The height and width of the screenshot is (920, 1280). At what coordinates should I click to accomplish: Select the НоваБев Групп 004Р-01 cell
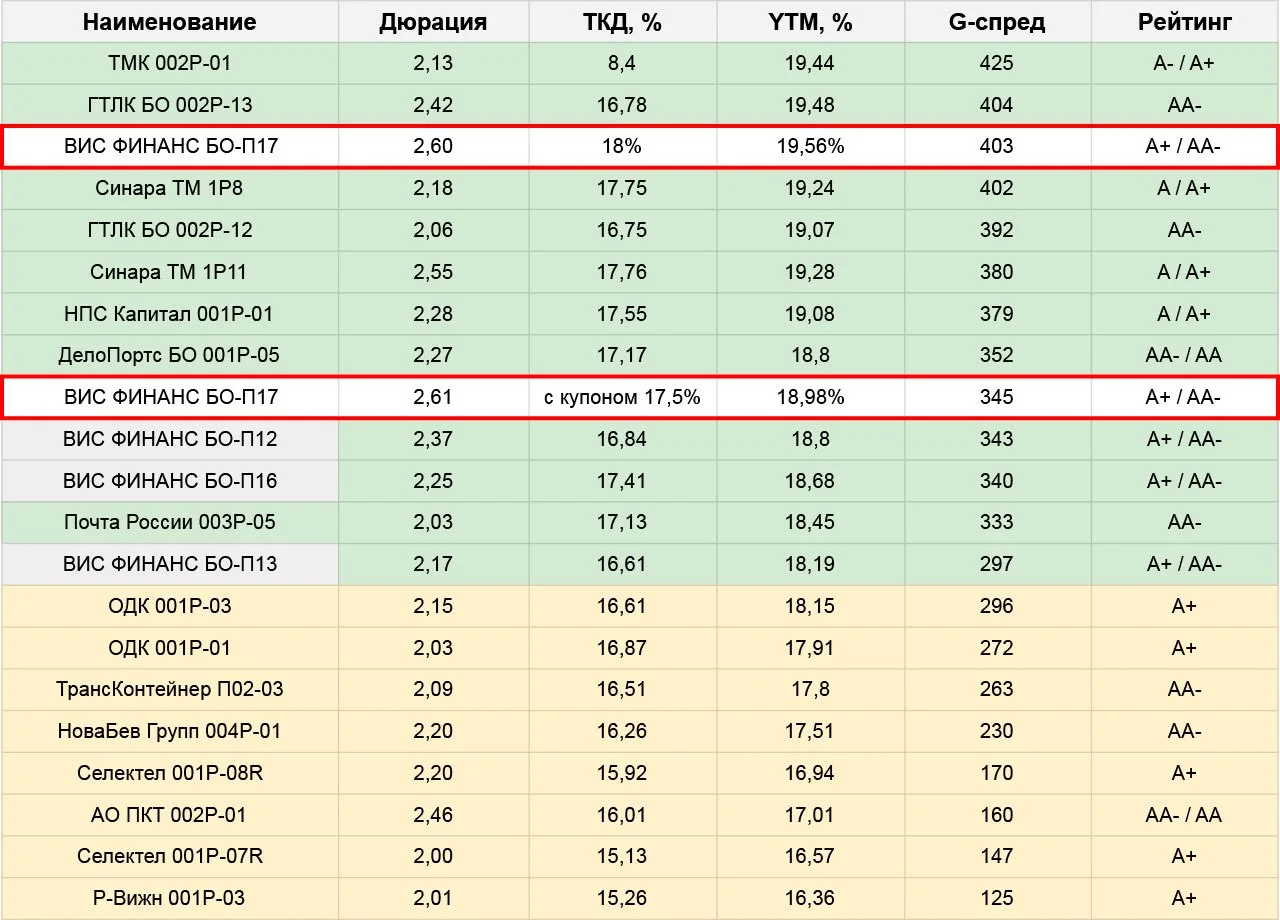169,731
